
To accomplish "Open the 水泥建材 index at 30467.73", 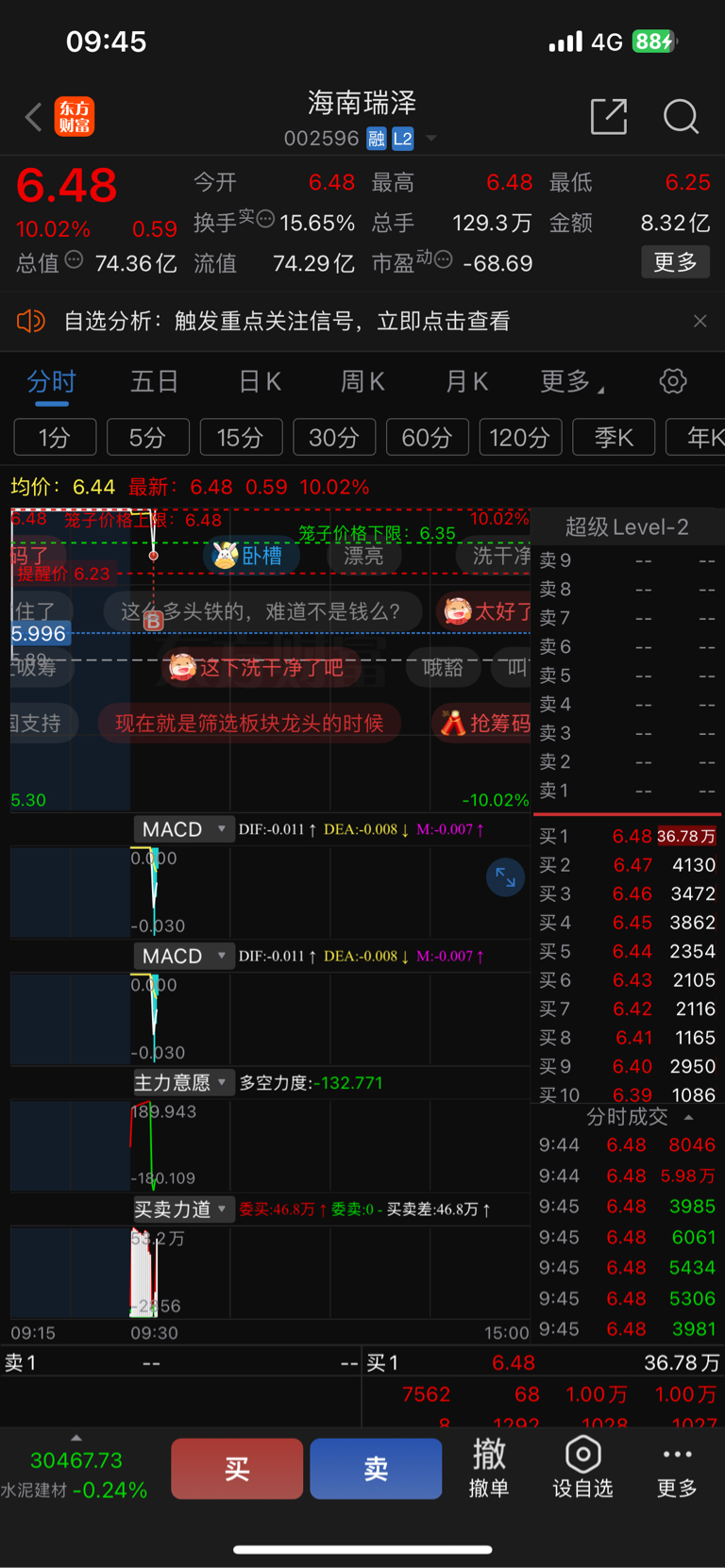I will 76,1475.
